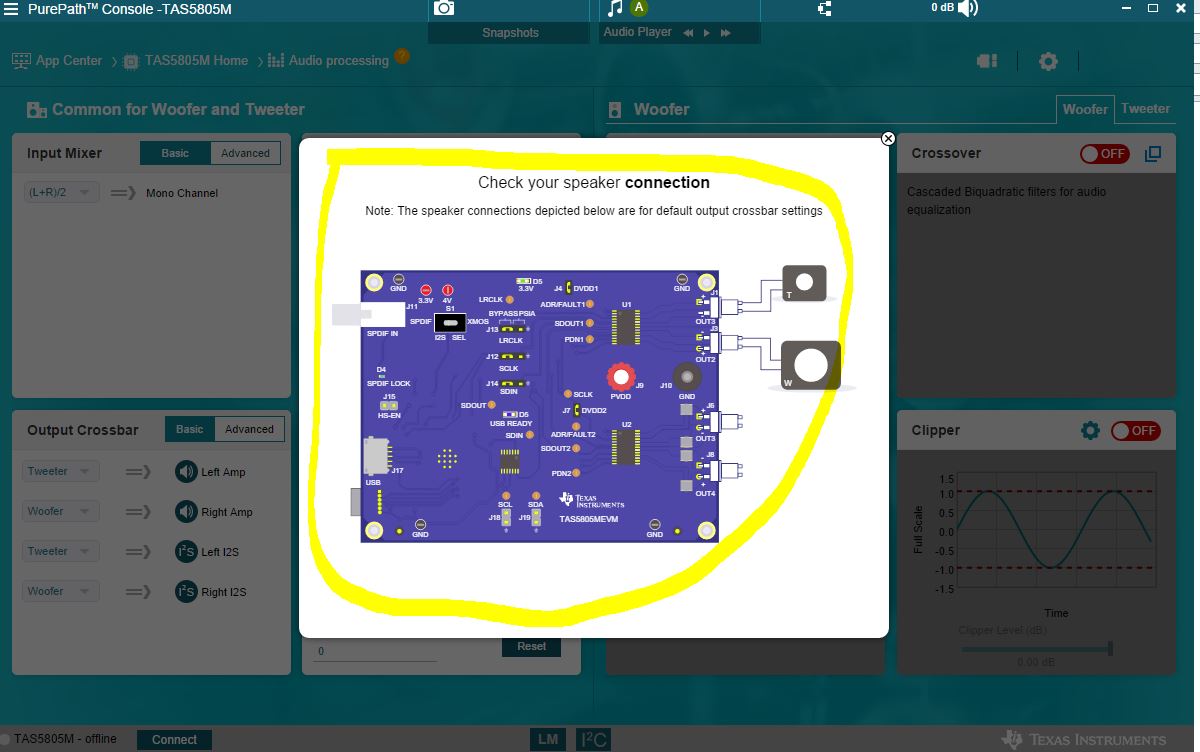Click the Crossover pop-out window icon
This screenshot has width=1200, height=752.
tap(1153, 154)
